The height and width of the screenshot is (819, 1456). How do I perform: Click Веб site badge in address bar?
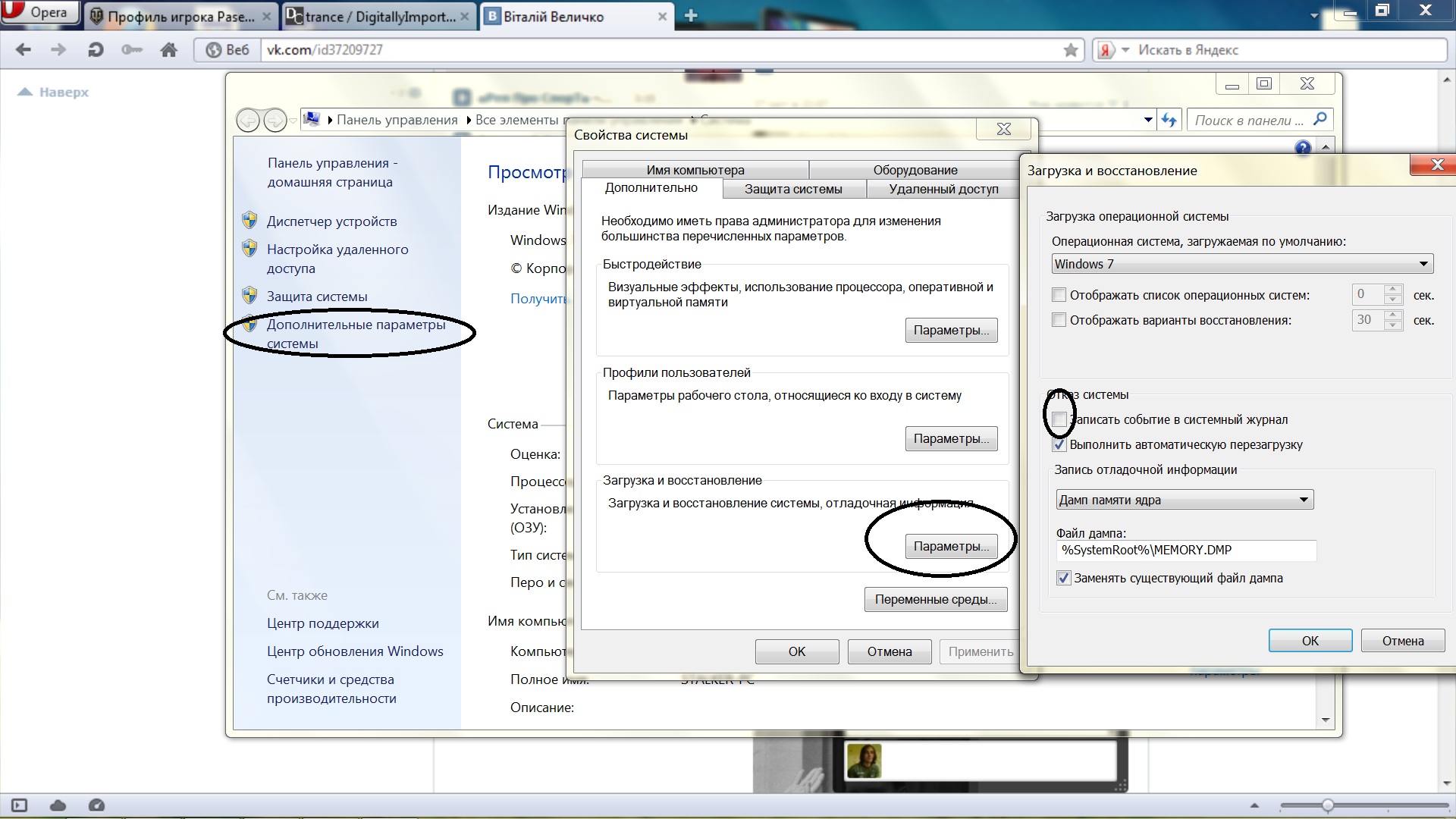[x=227, y=50]
